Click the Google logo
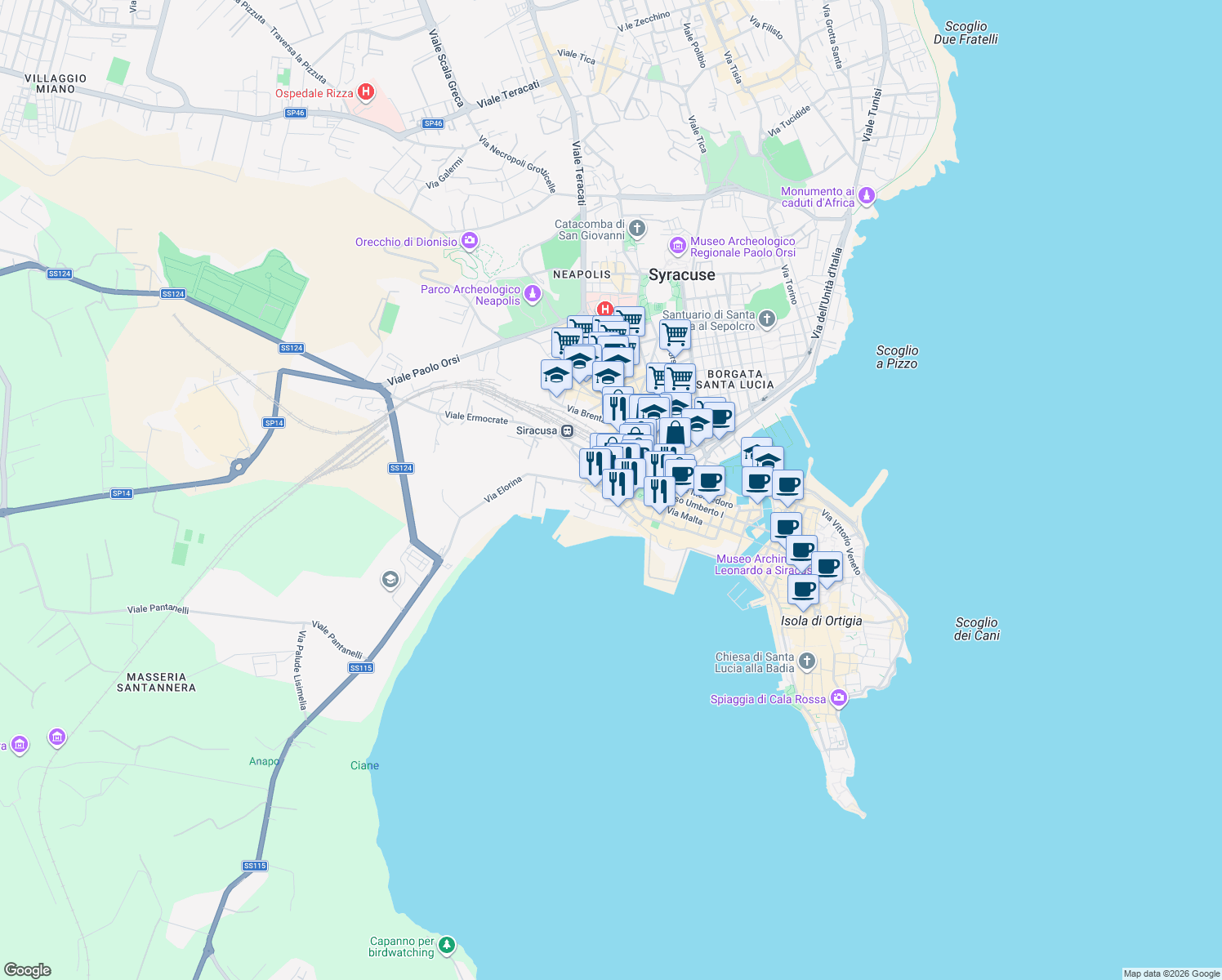The height and width of the screenshot is (980, 1222). pos(27,970)
